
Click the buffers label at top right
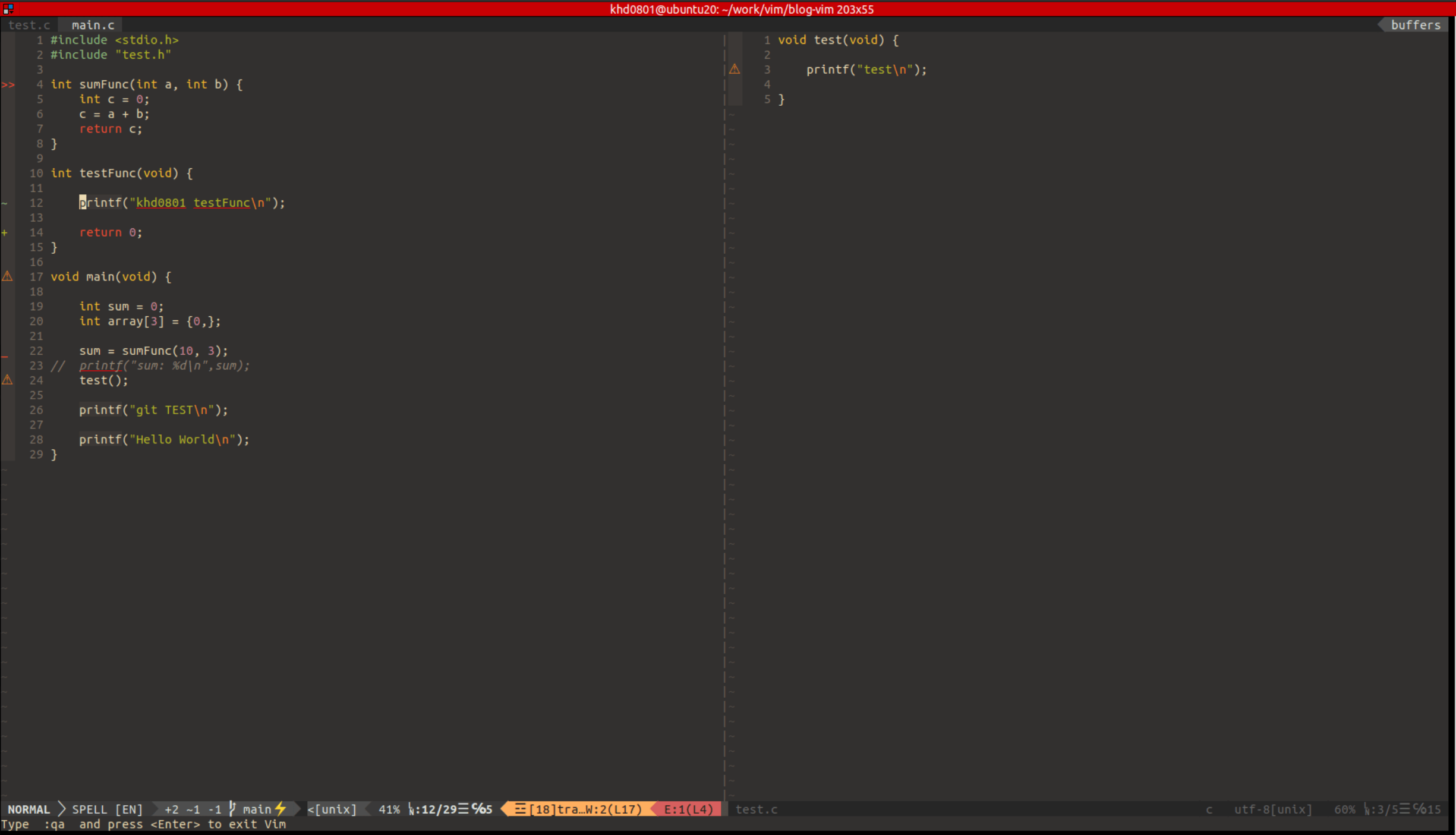coord(1415,25)
